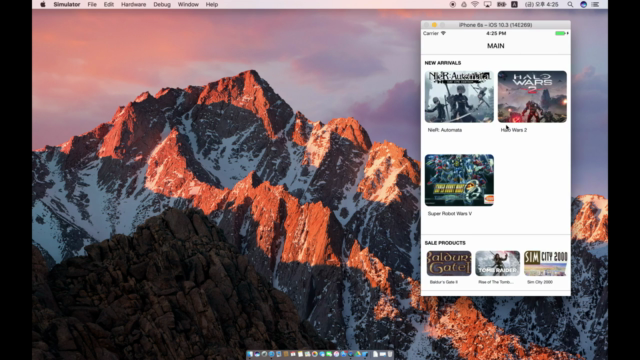The image size is (640, 360).
Task: Open the Debug menu
Action: pos(162,4)
